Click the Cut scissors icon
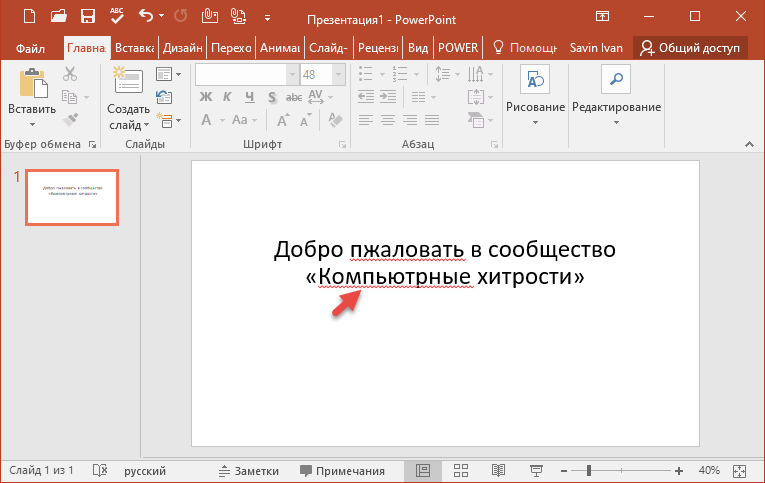The height and width of the screenshot is (483, 765). click(x=70, y=74)
